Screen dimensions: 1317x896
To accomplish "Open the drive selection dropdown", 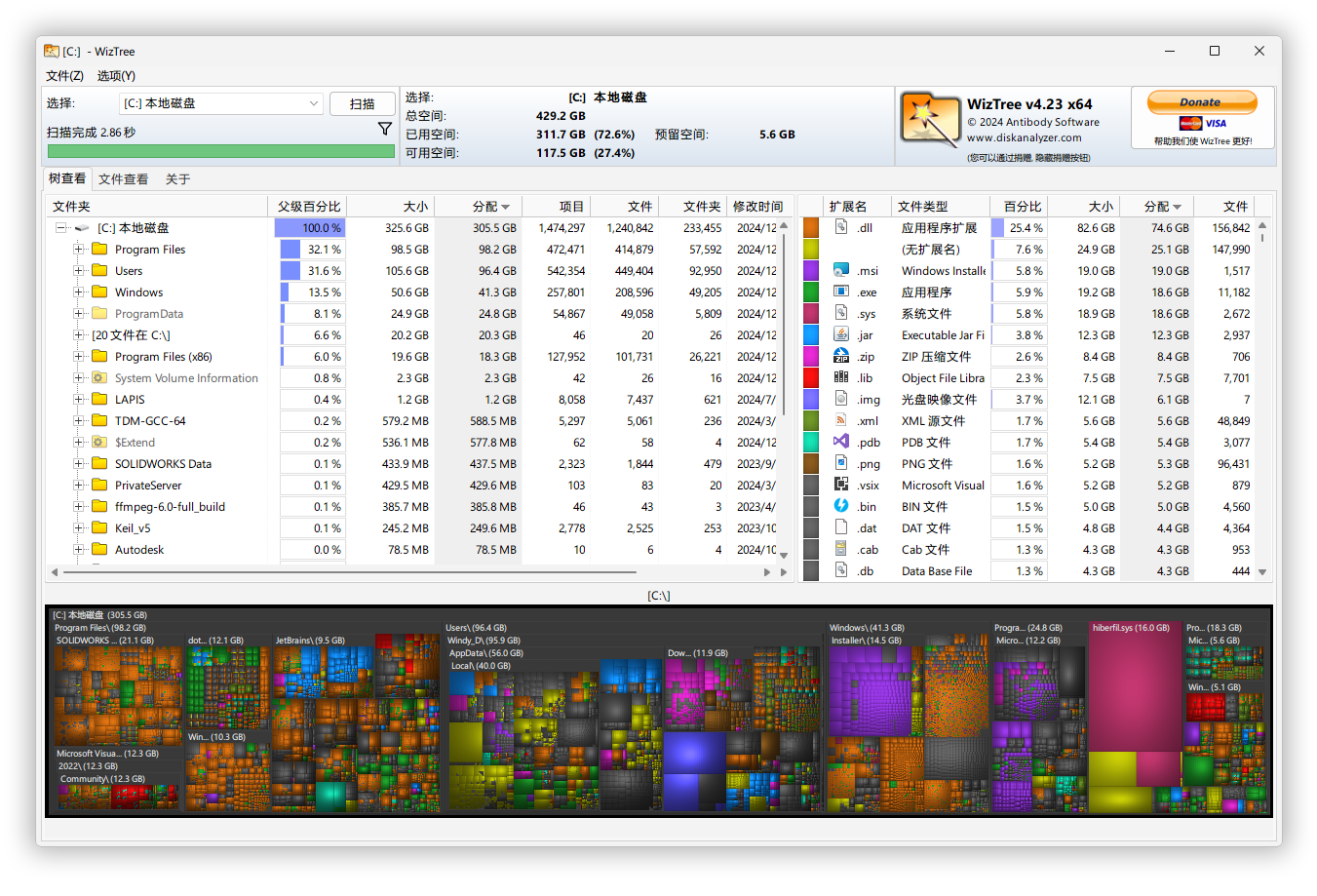I will tap(314, 103).
